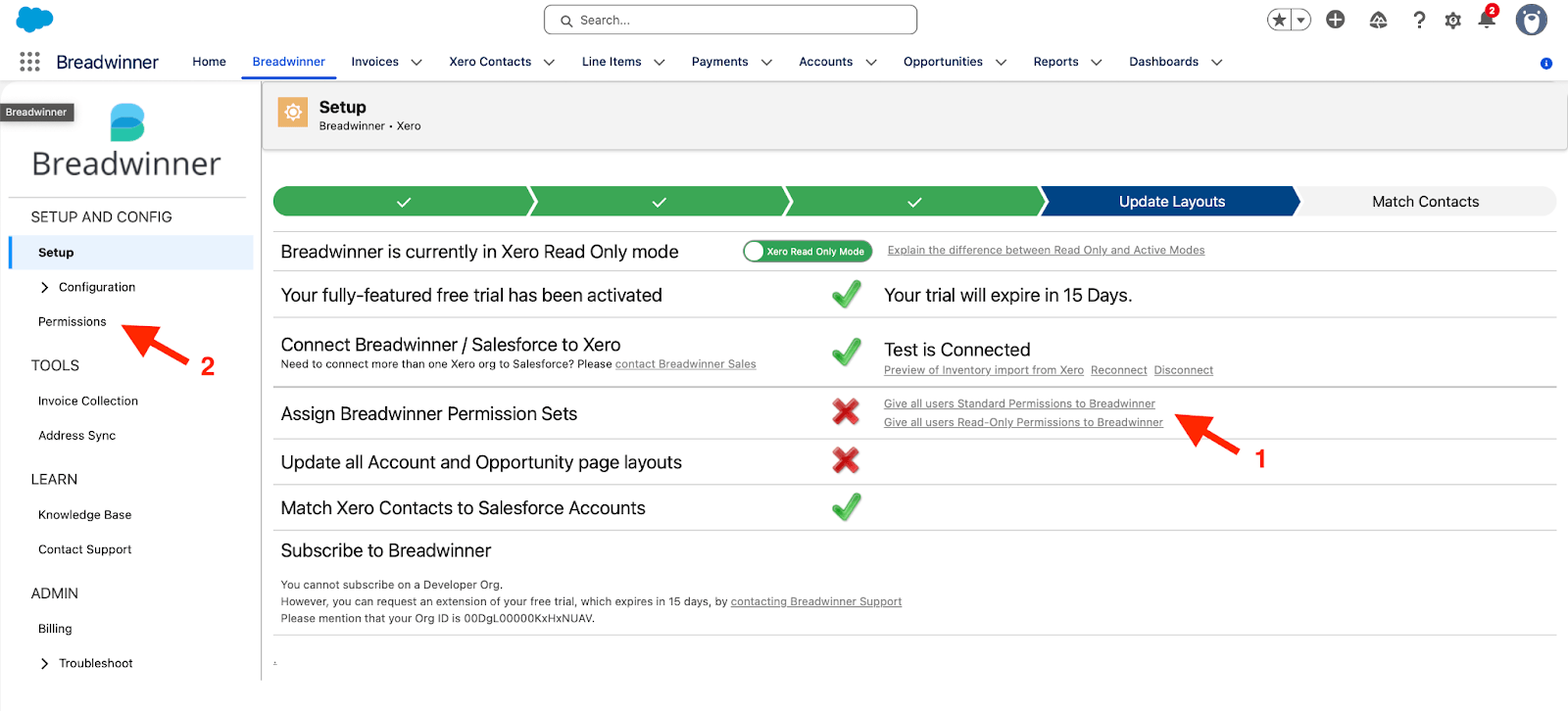Expand the Opportunities tab dropdown
This screenshot has width=1568, height=711.
[x=1001, y=62]
